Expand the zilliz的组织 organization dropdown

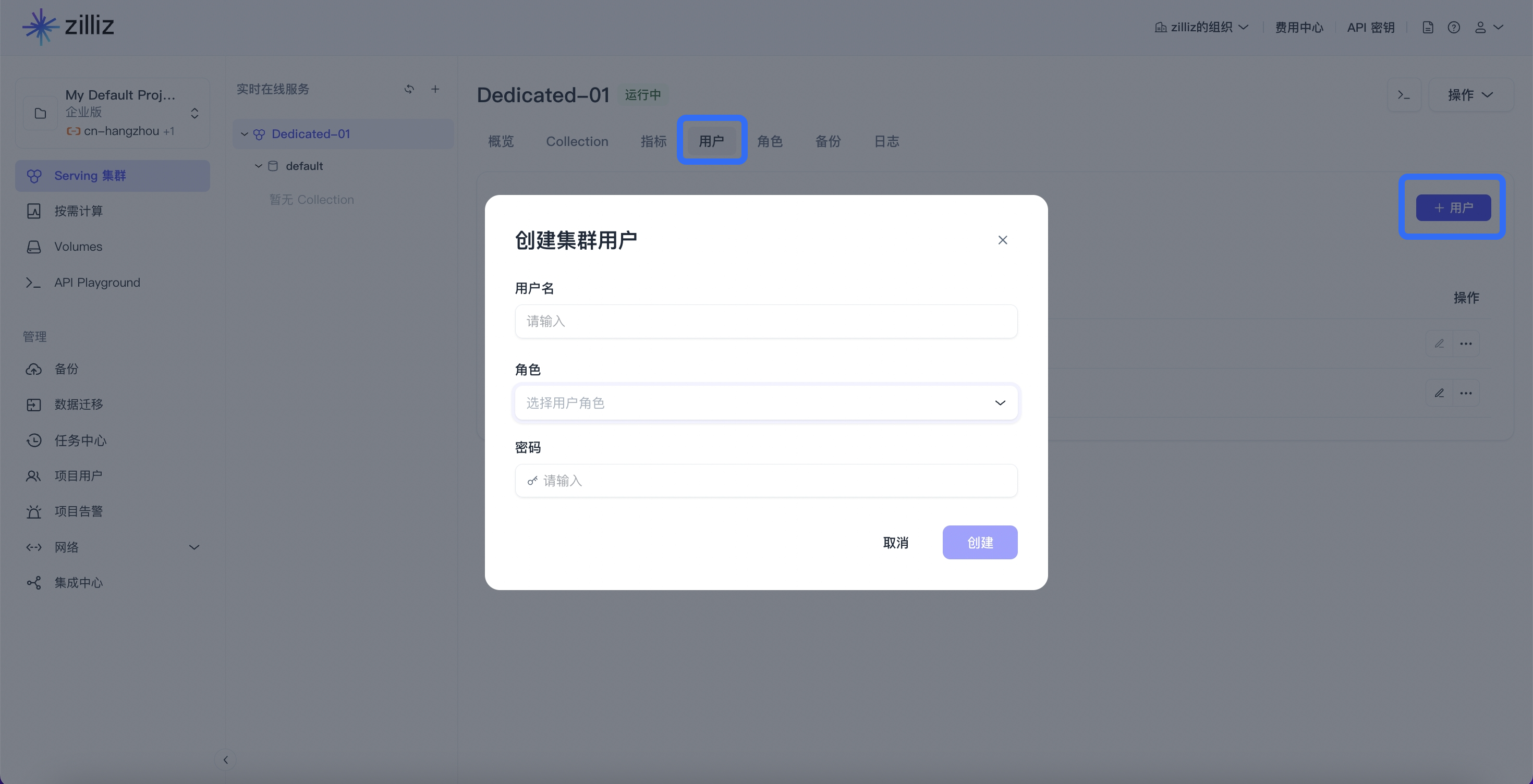(x=1201, y=27)
